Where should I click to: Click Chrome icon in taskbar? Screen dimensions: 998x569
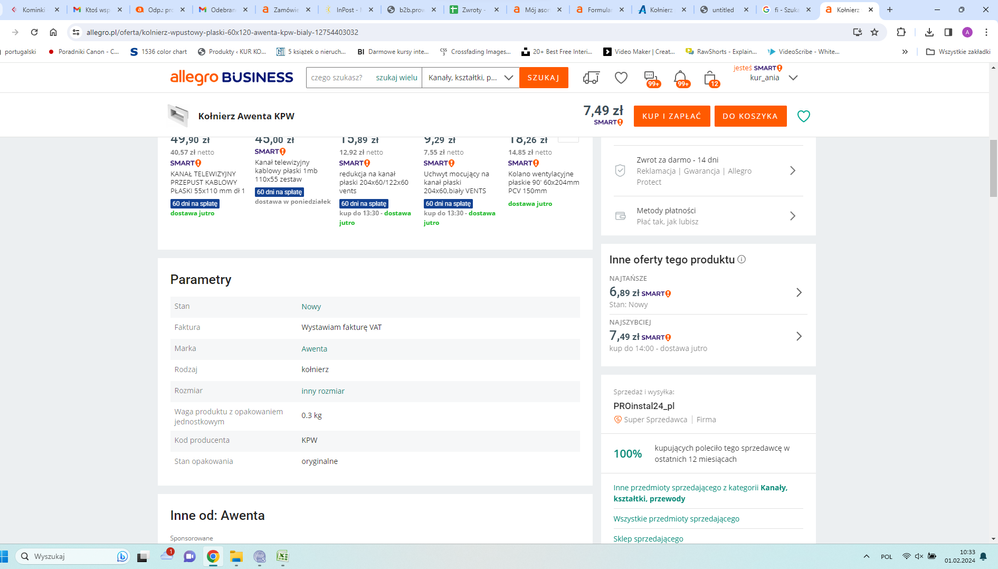(x=213, y=556)
